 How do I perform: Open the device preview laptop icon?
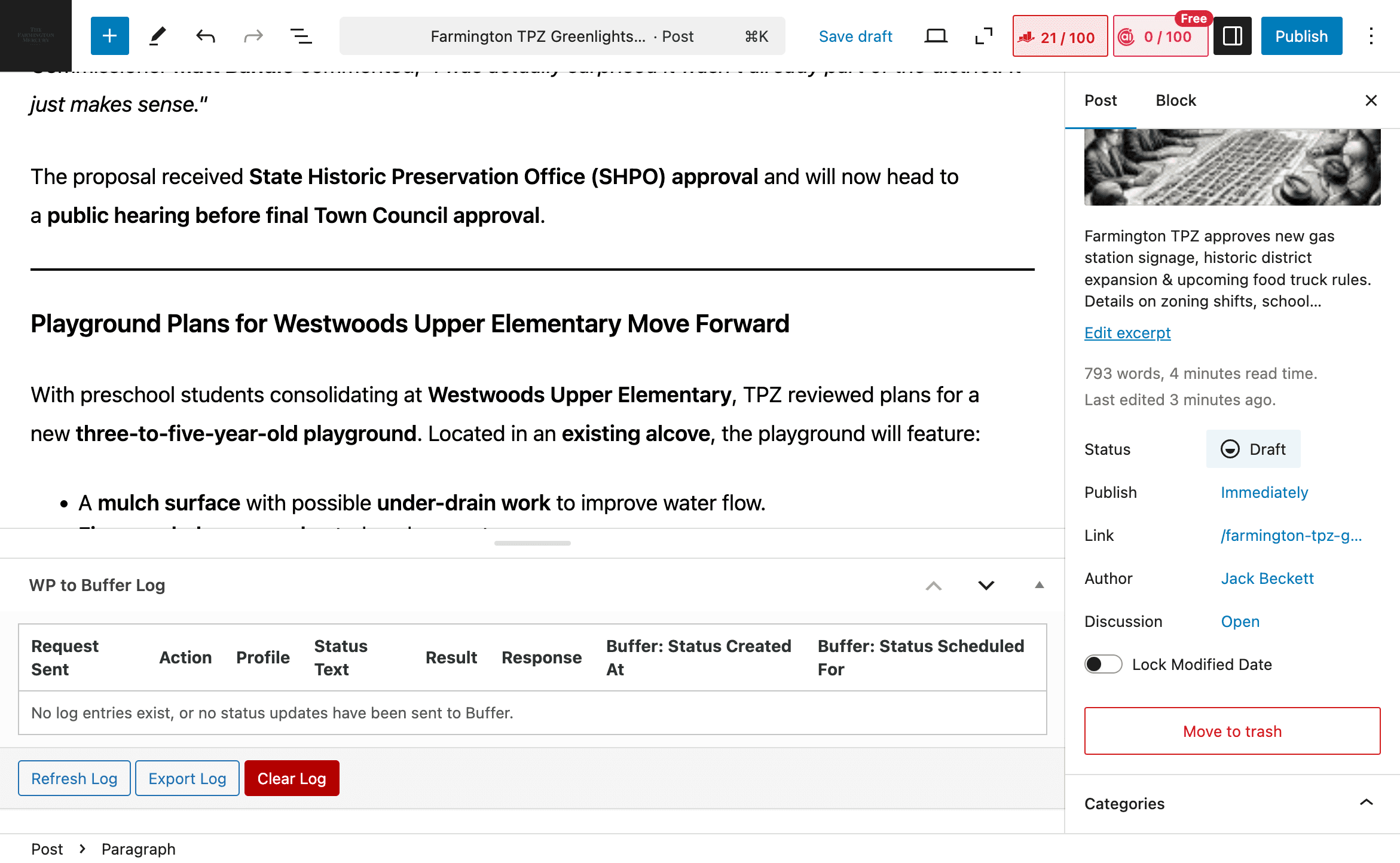coord(936,36)
